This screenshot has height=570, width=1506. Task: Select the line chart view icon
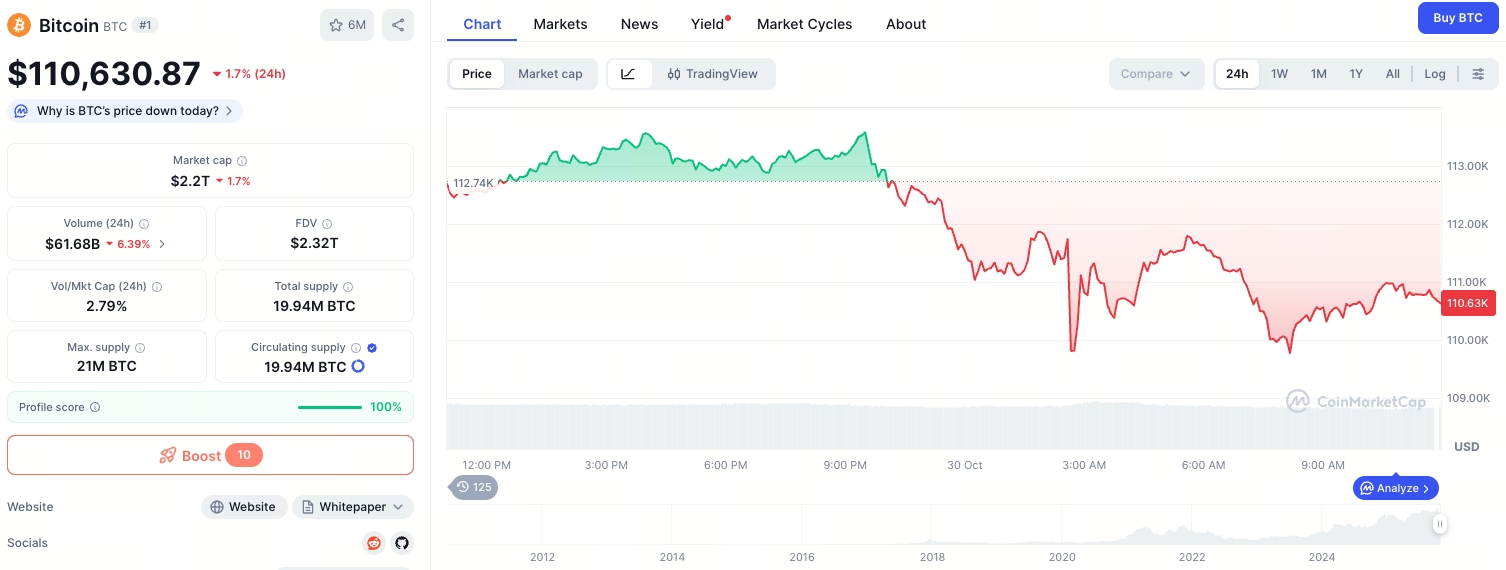coord(629,74)
